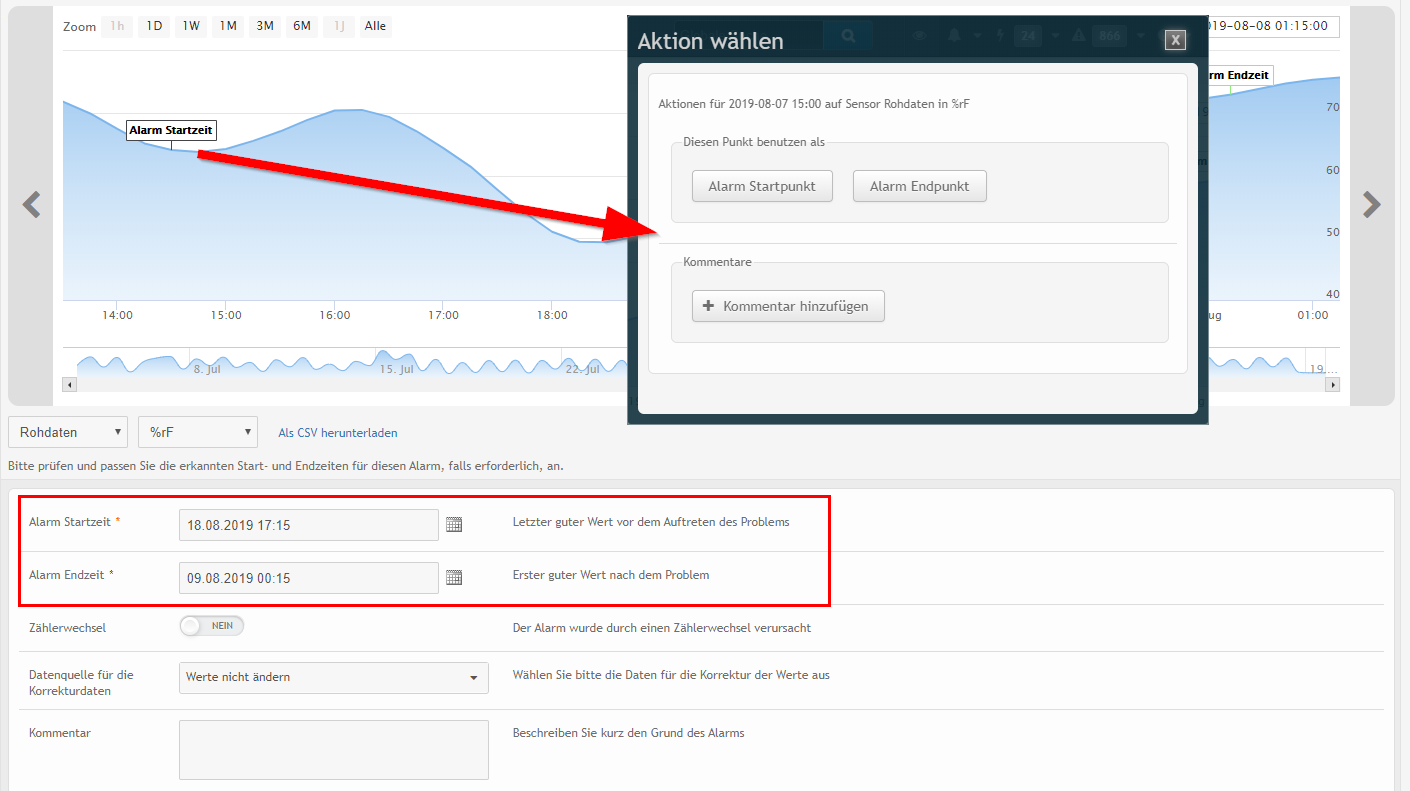Click the Aktionen für 2019-08-07 15:00 text
The width and height of the screenshot is (1410, 791).
pos(814,103)
